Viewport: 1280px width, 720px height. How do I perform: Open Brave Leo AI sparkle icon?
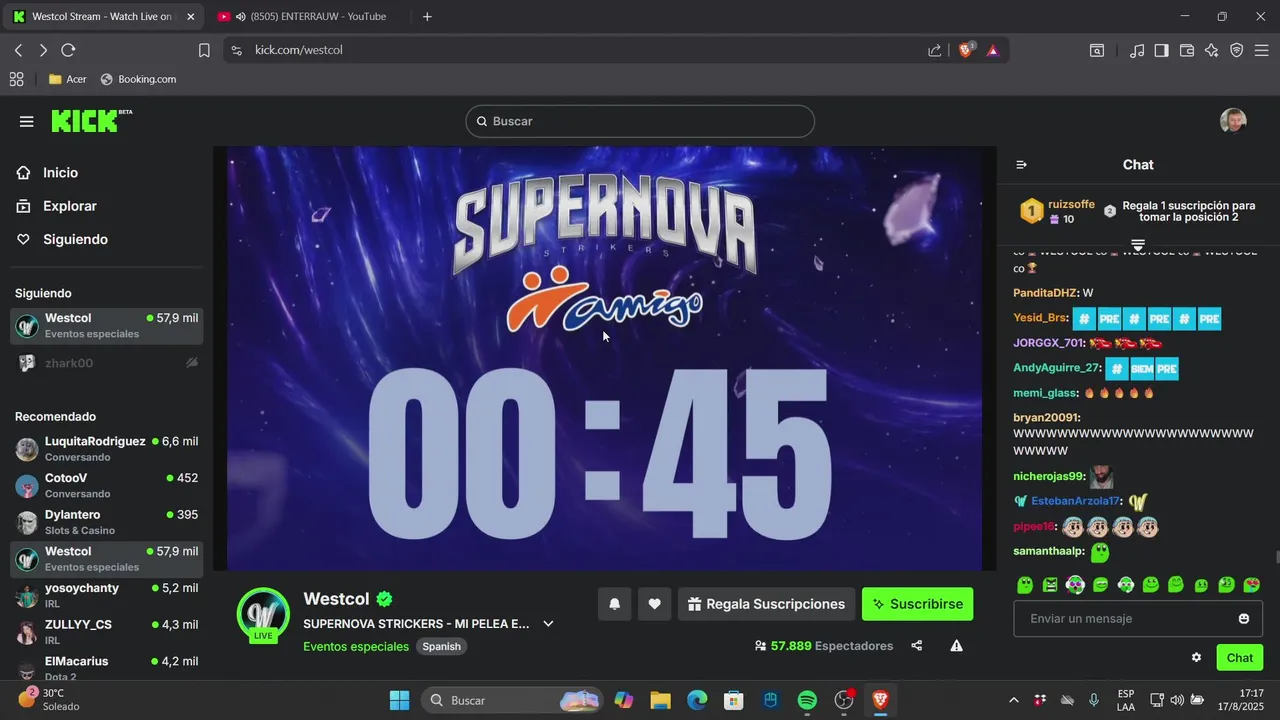tap(1211, 50)
